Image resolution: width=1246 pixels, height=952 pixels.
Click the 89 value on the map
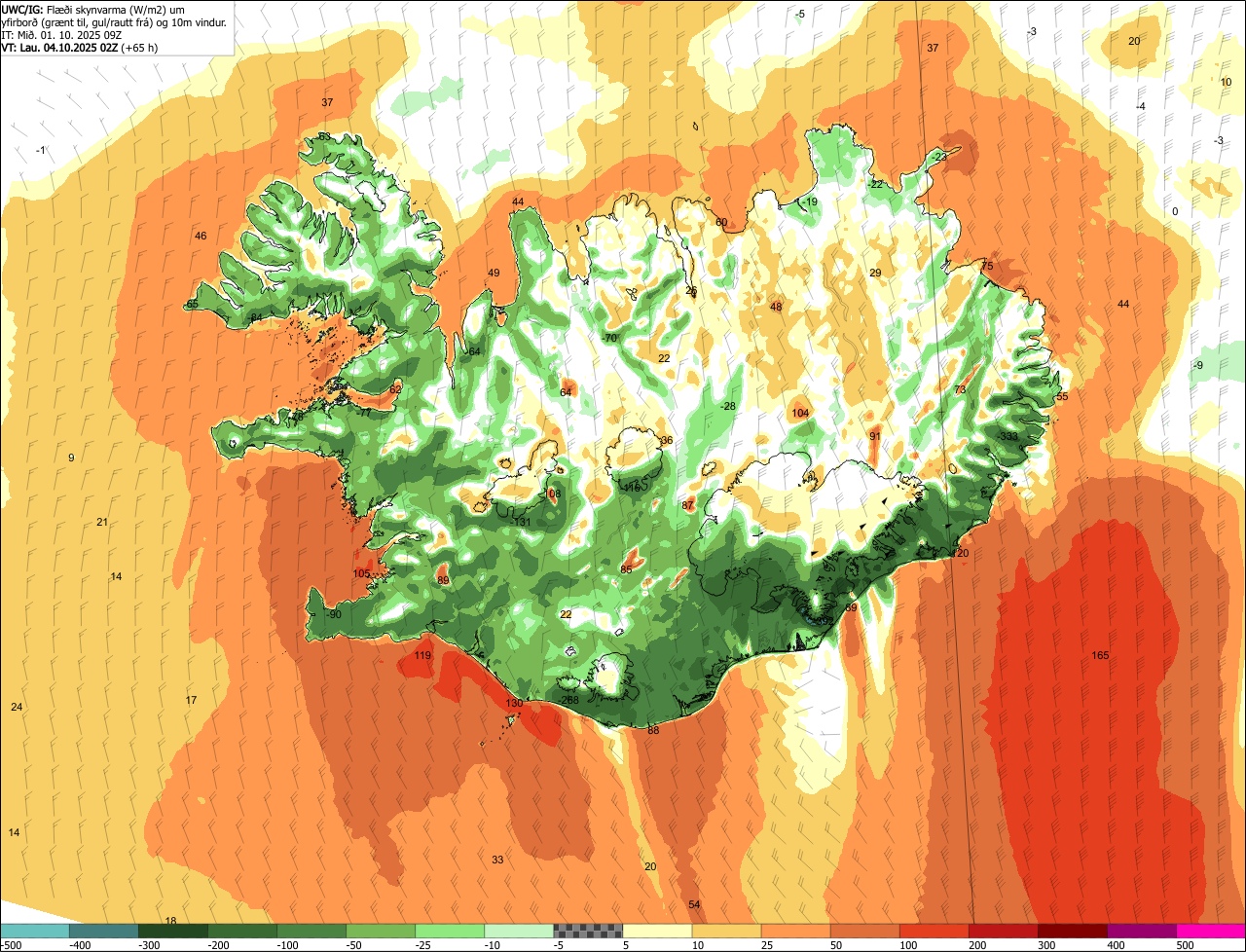coord(443,580)
